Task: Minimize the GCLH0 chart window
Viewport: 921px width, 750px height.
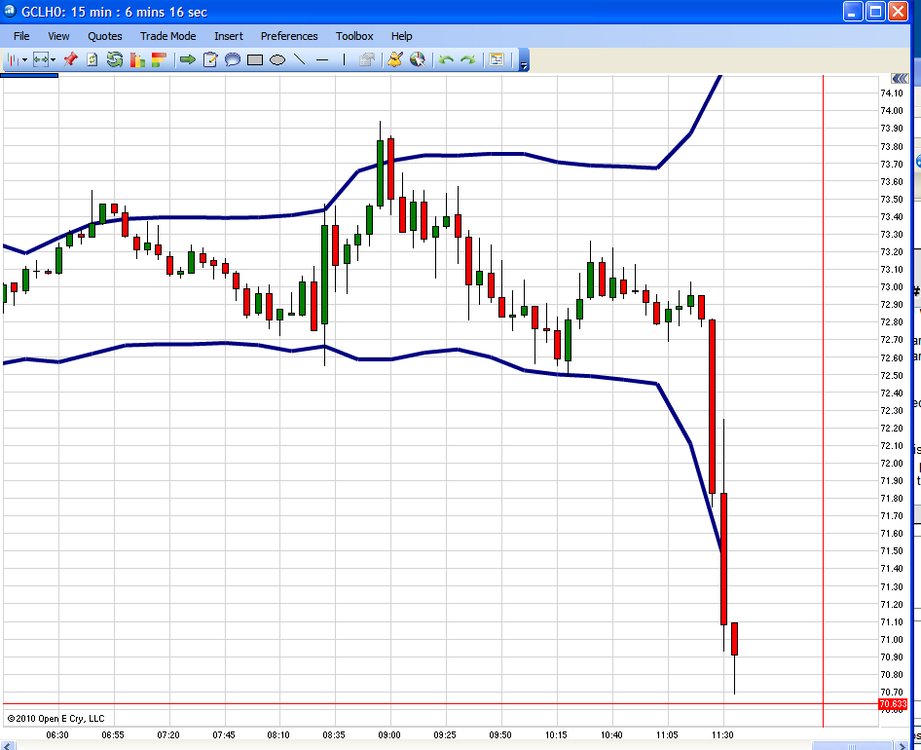Action: (853, 11)
